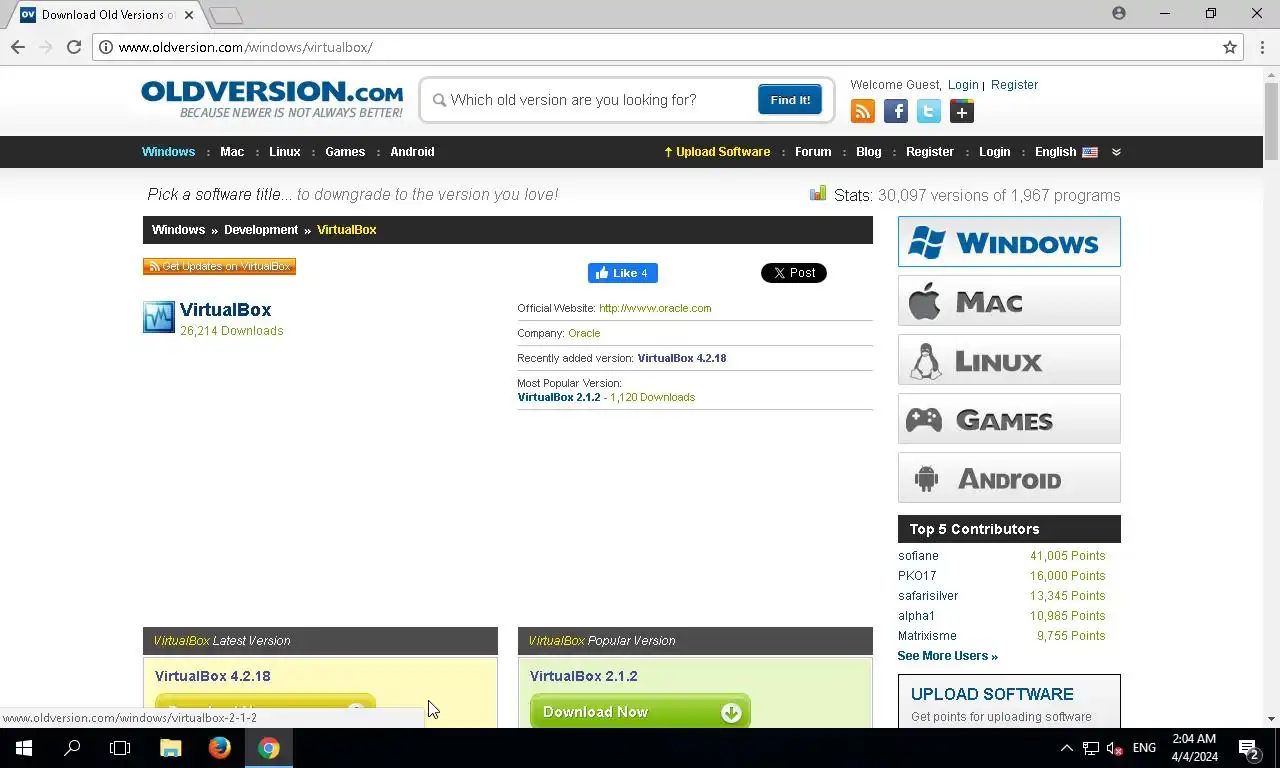Image resolution: width=1280 pixels, height=768 pixels.
Task: Click Chrome's back arrow
Action: 18,47
